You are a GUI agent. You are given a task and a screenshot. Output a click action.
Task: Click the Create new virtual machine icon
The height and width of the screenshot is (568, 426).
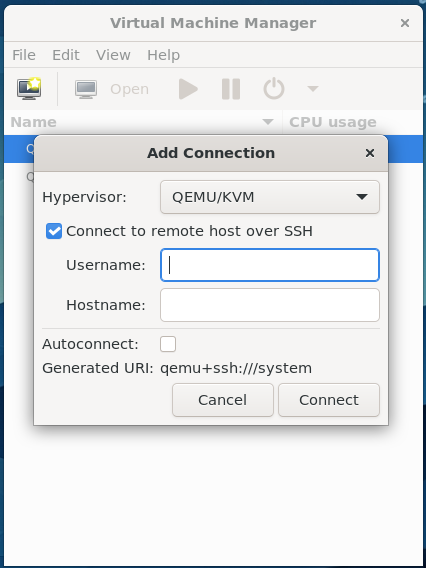[29, 89]
